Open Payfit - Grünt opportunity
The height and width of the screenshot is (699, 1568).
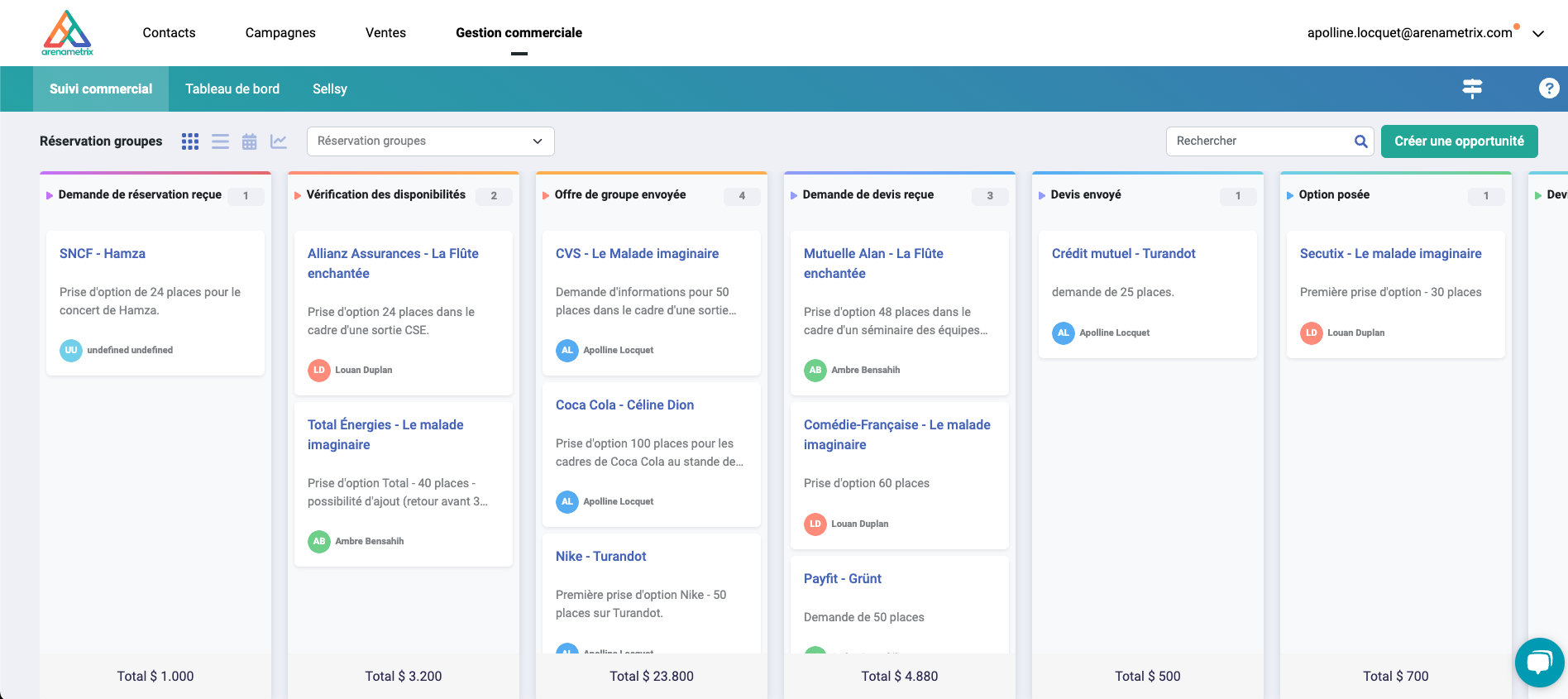(843, 578)
